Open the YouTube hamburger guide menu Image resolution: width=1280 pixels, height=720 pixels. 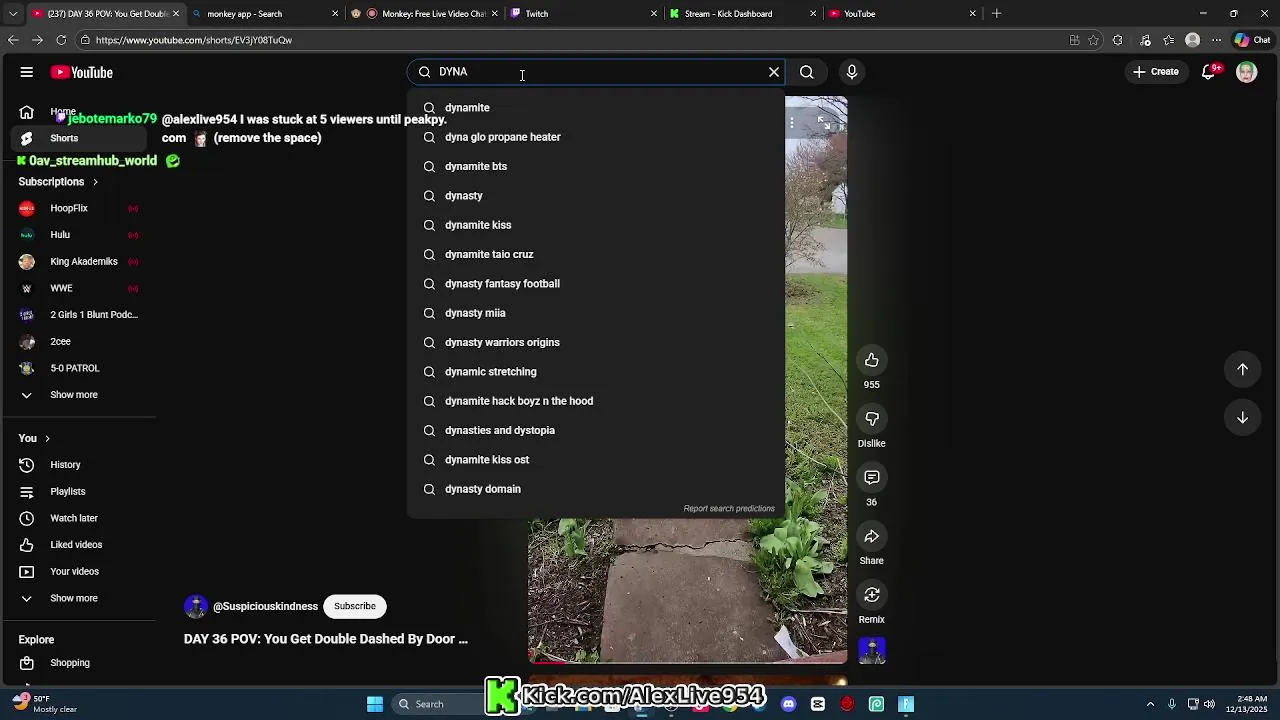tap(27, 72)
